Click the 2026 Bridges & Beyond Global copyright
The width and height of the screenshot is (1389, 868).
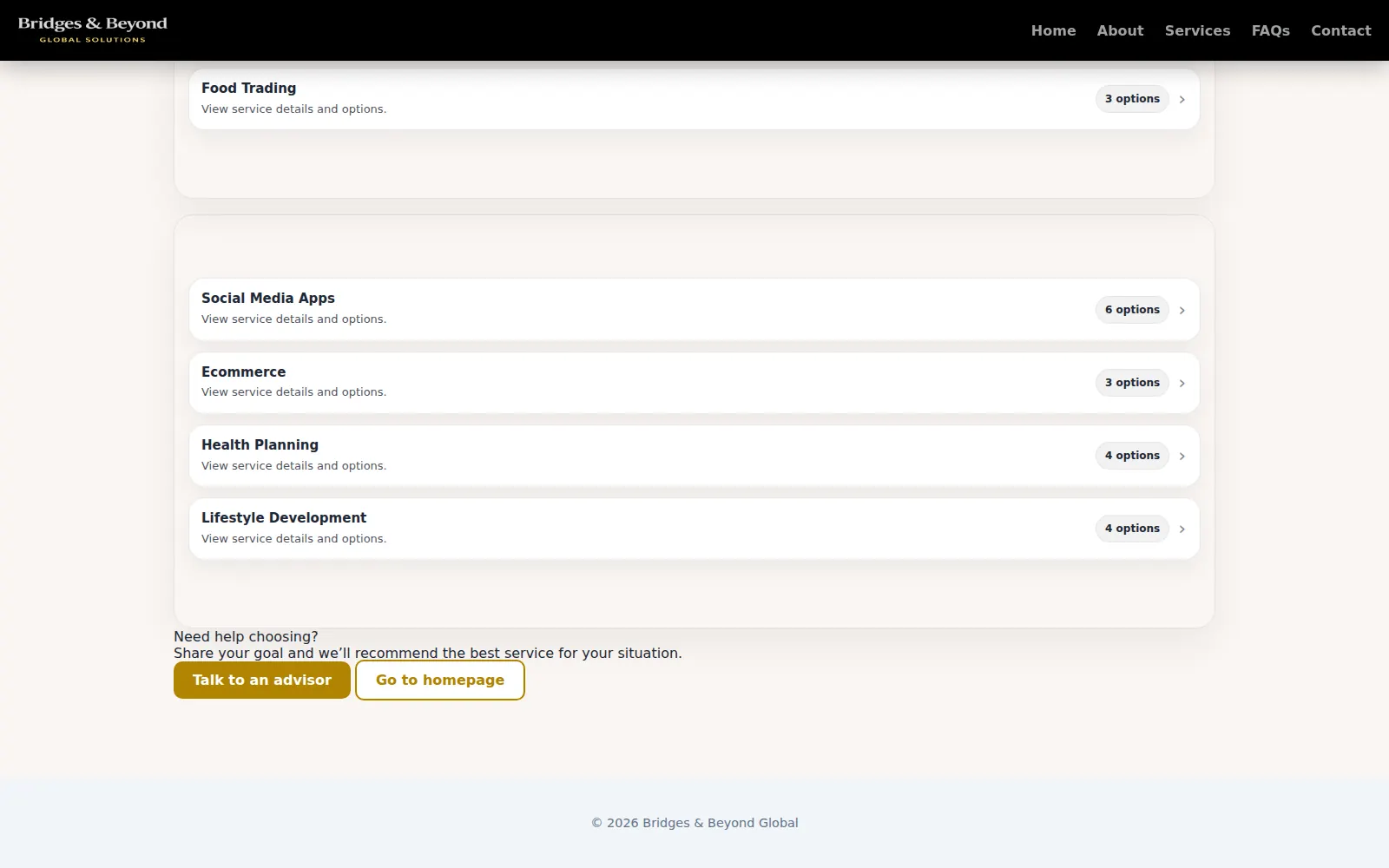(694, 823)
